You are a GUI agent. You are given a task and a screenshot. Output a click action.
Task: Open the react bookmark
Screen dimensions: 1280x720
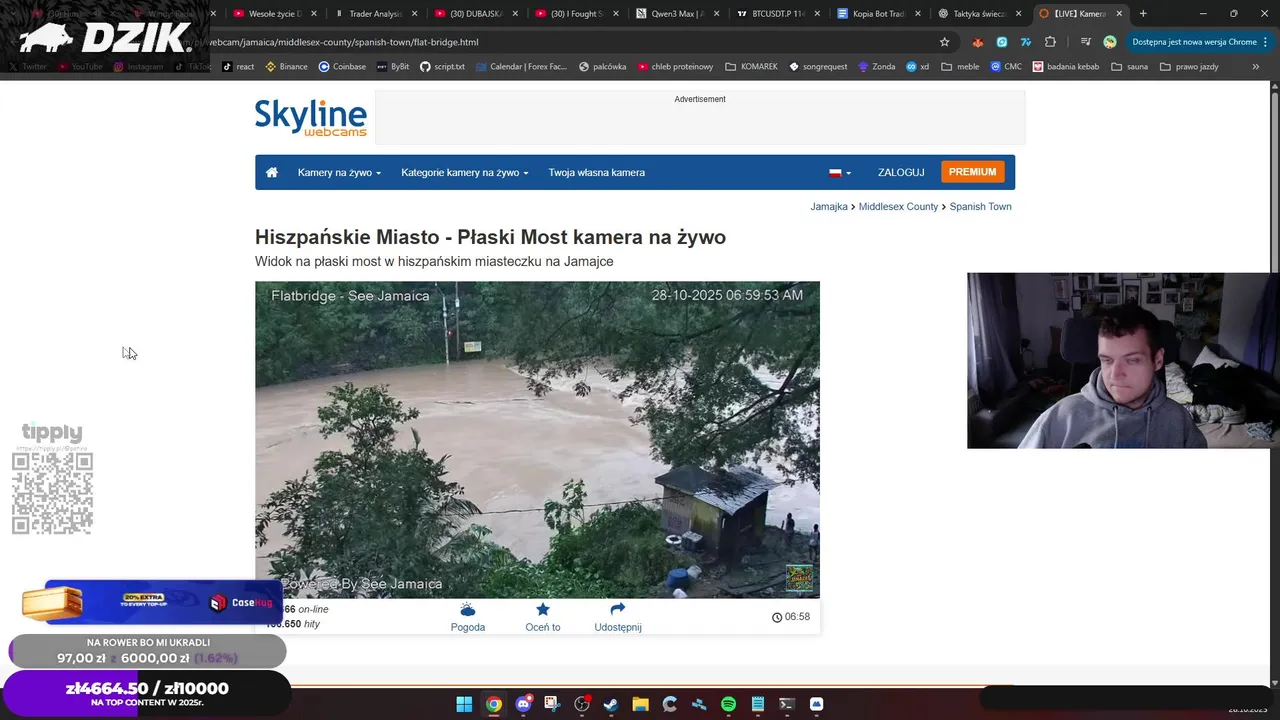pyautogui.click(x=238, y=67)
